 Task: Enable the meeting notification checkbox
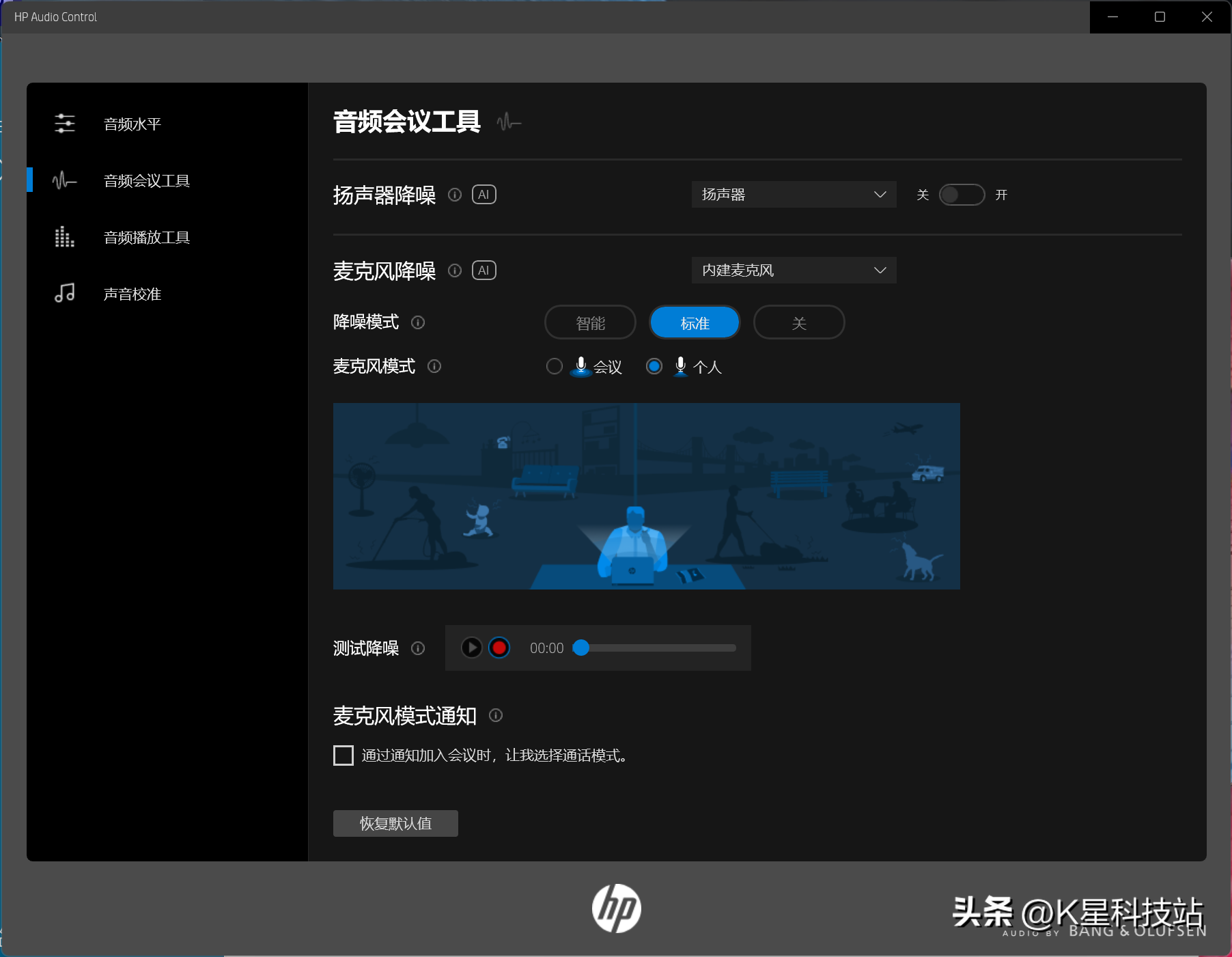click(x=344, y=755)
